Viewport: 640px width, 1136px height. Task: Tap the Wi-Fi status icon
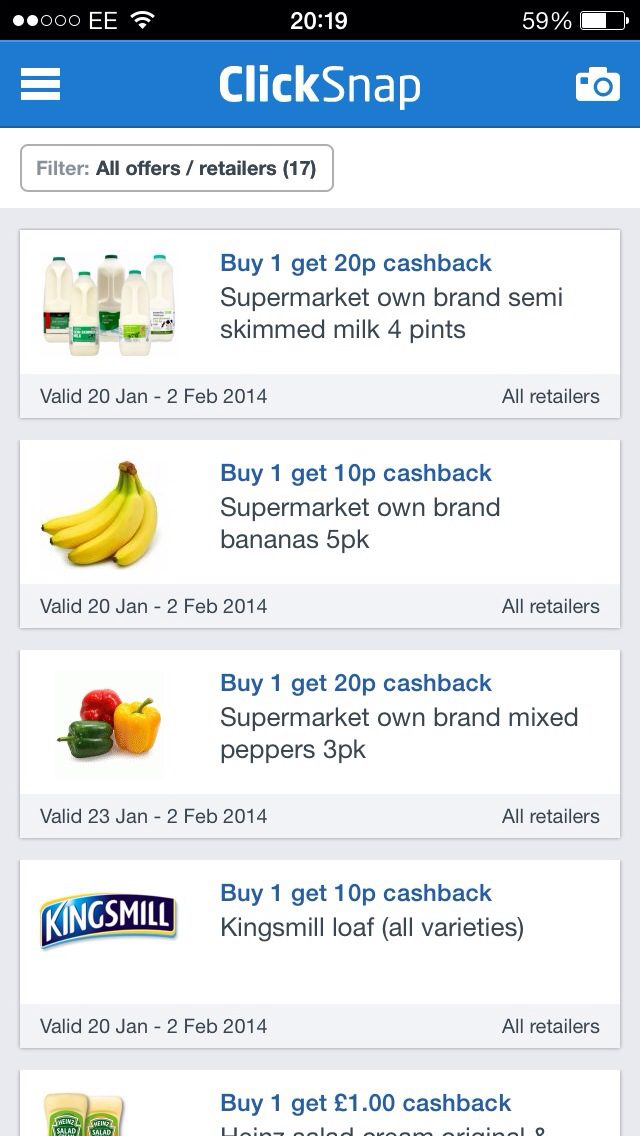[144, 20]
